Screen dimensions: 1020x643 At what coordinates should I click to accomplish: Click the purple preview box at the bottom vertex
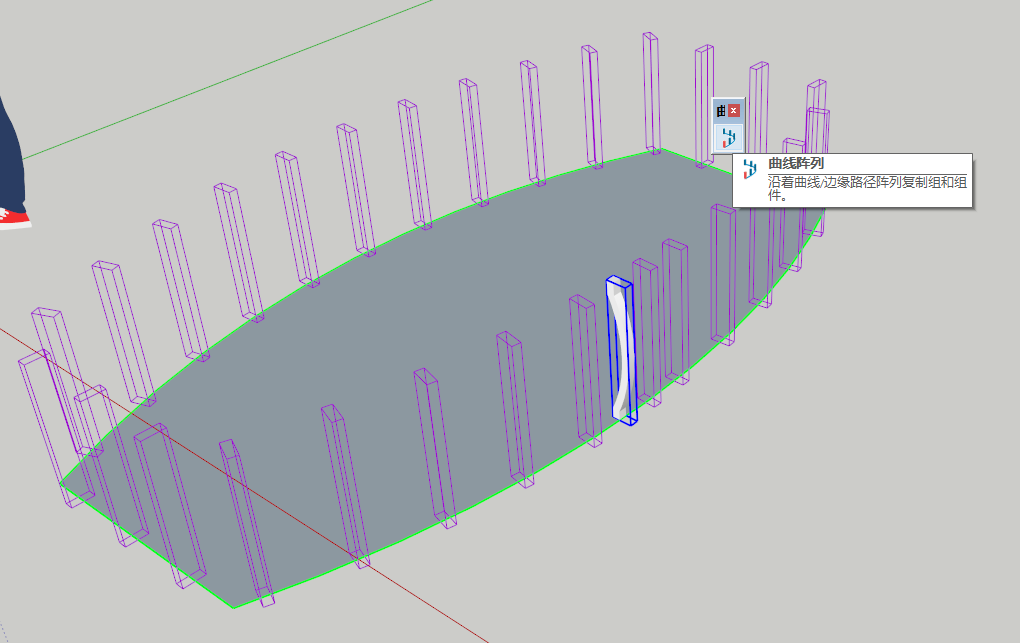click(247, 523)
